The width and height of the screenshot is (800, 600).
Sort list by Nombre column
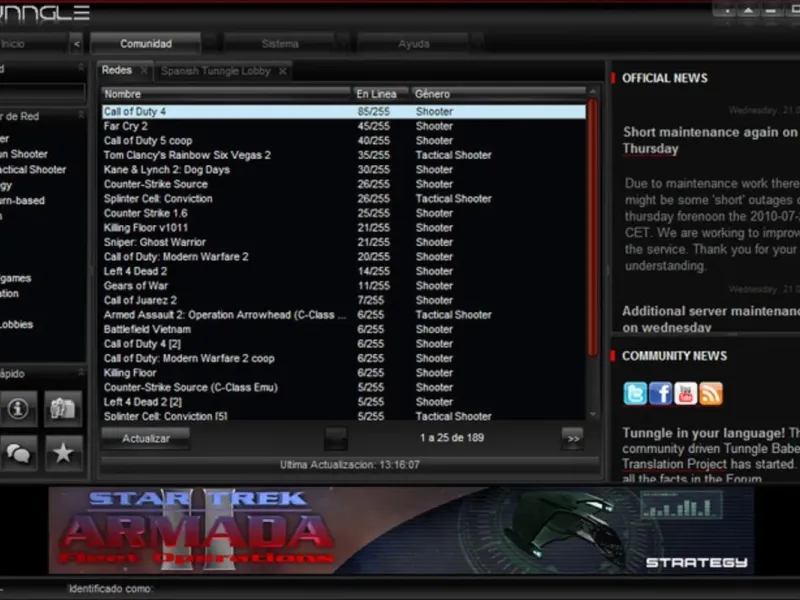click(x=226, y=94)
